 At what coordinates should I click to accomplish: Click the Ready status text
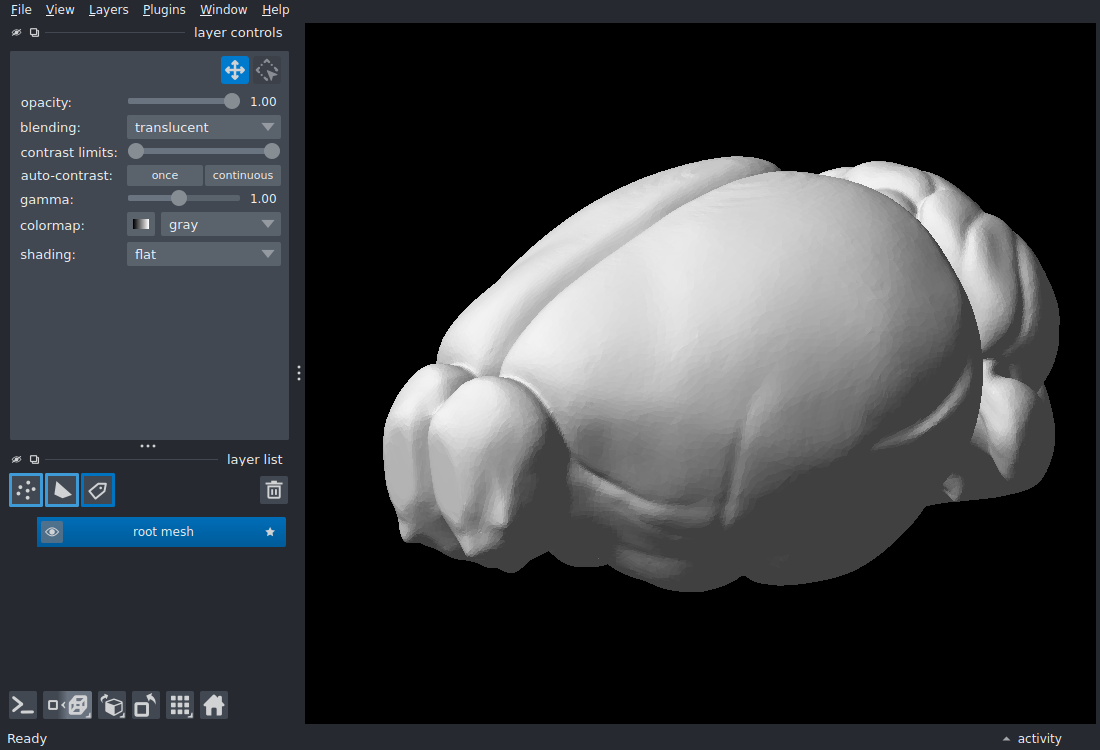pos(27,739)
